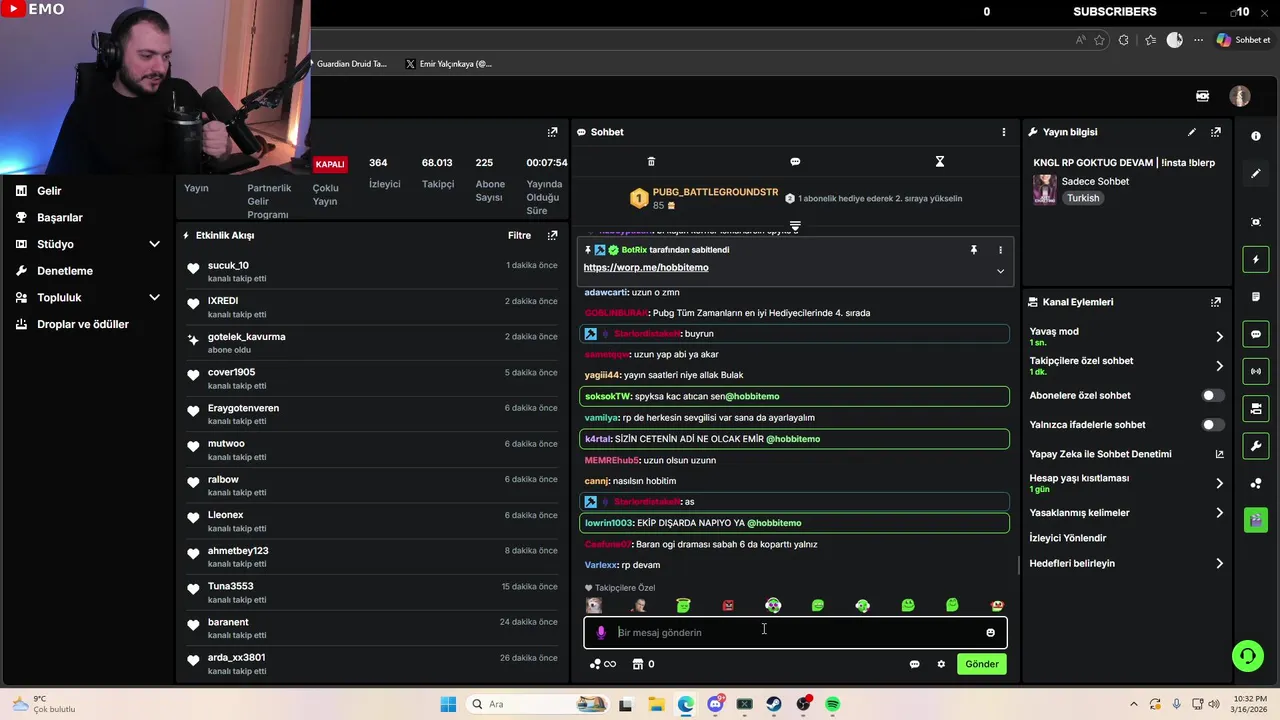This screenshot has width=1280, height=720.
Task: Open Gelir in the left menu
Action: click(x=49, y=191)
